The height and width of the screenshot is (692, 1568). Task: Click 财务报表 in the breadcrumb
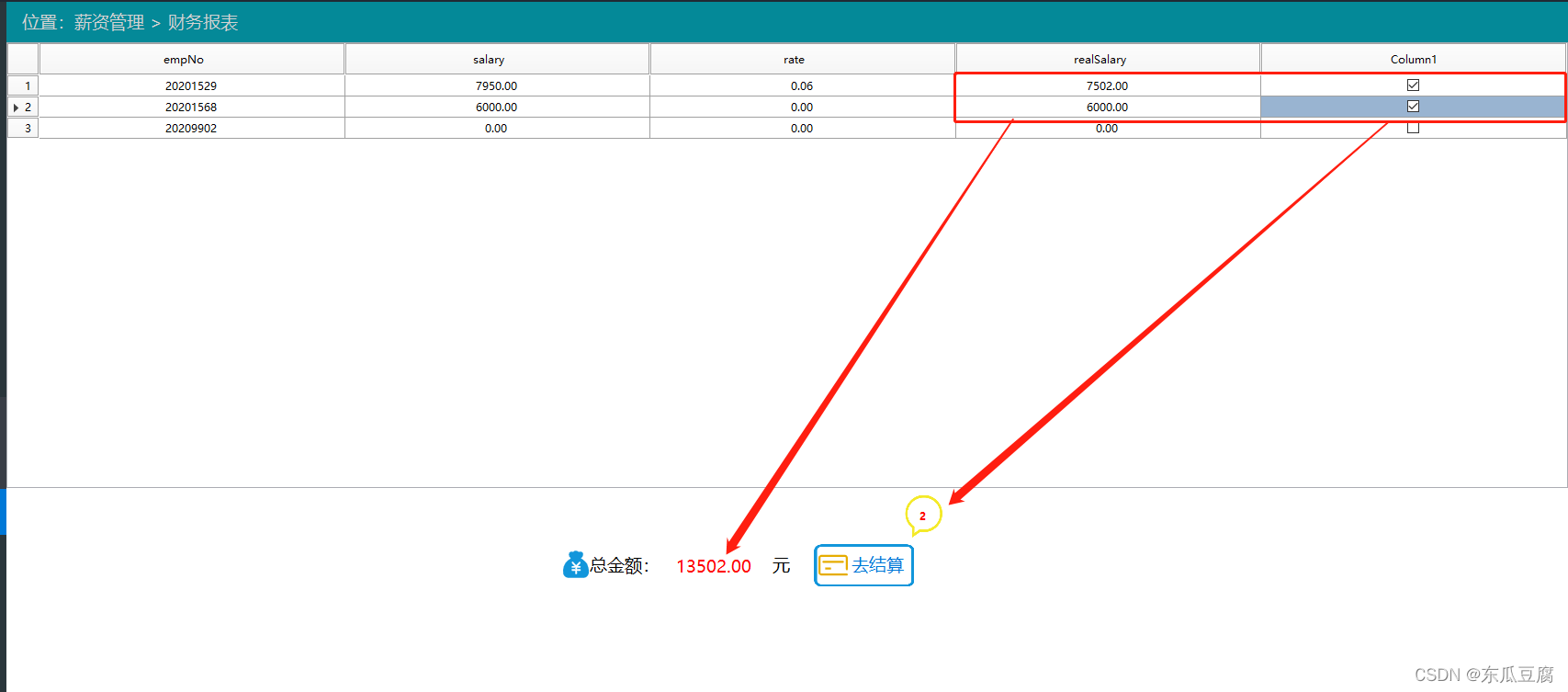pyautogui.click(x=203, y=22)
